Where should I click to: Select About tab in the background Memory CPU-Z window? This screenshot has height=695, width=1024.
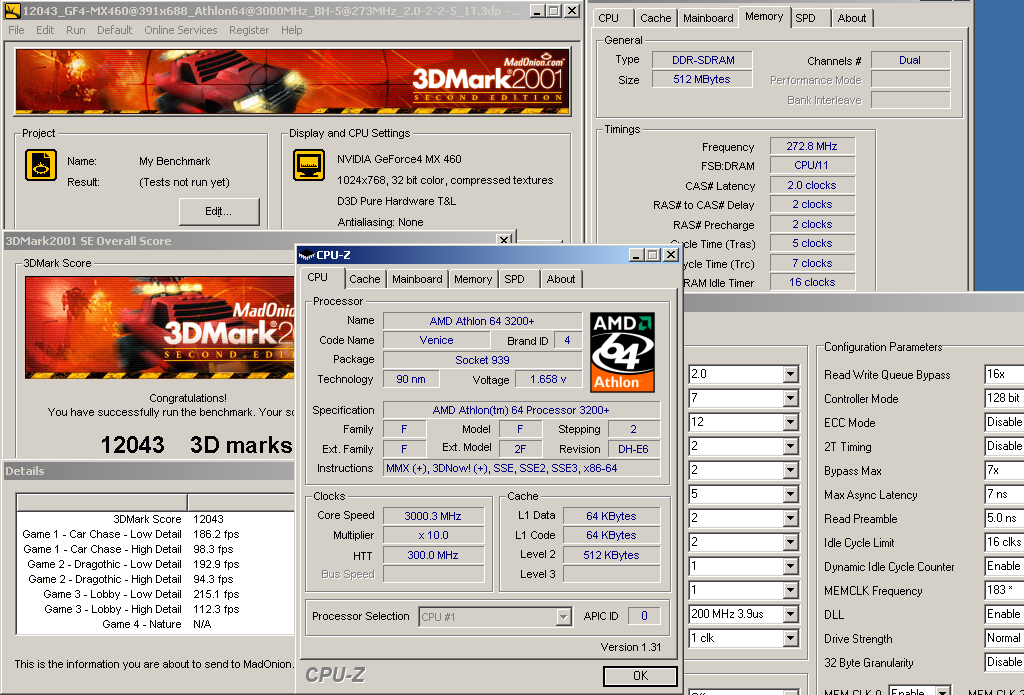[852, 18]
